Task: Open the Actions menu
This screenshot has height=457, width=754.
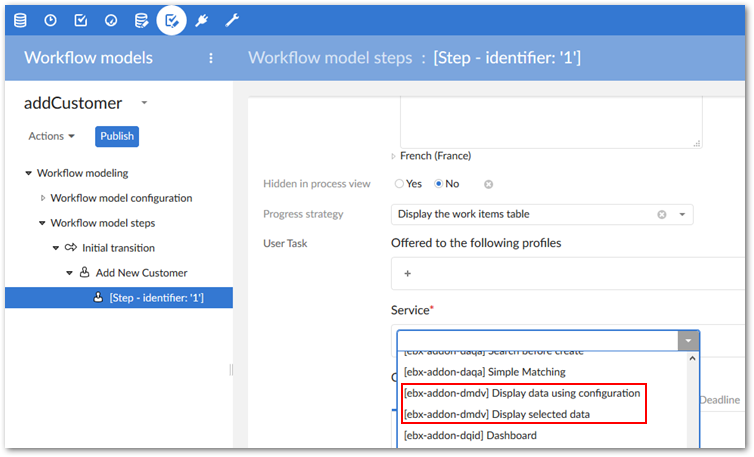Action: (x=51, y=136)
